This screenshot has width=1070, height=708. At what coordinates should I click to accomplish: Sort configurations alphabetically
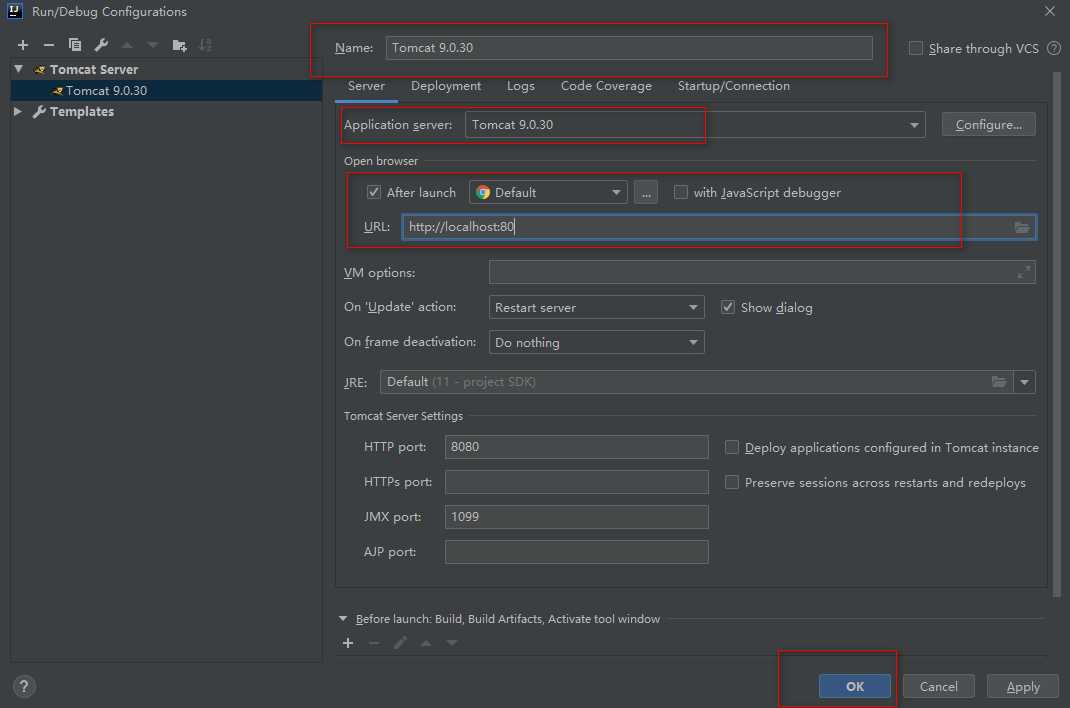(x=205, y=45)
